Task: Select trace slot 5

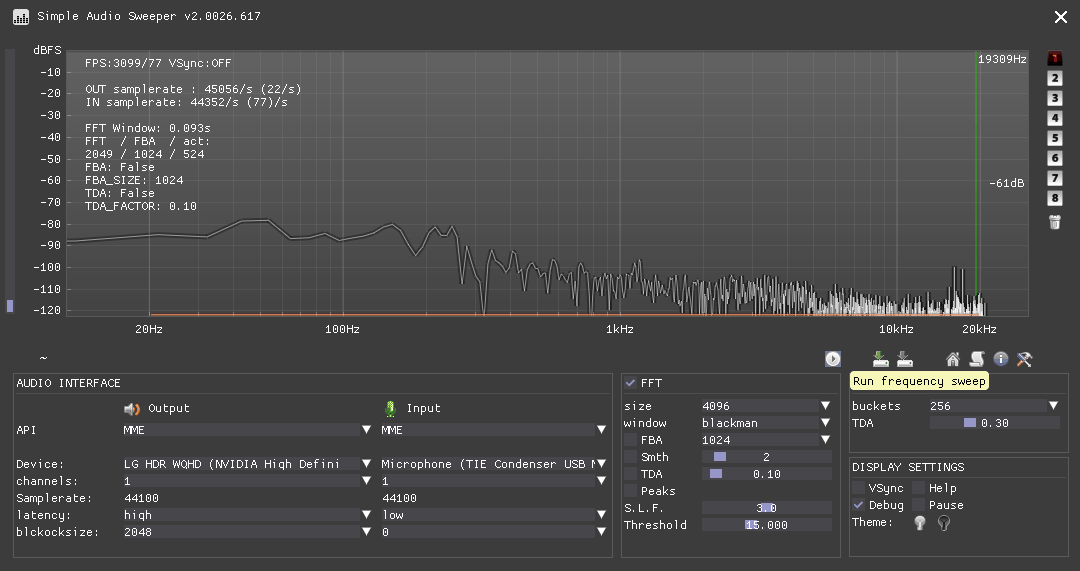Action: 1054,139
